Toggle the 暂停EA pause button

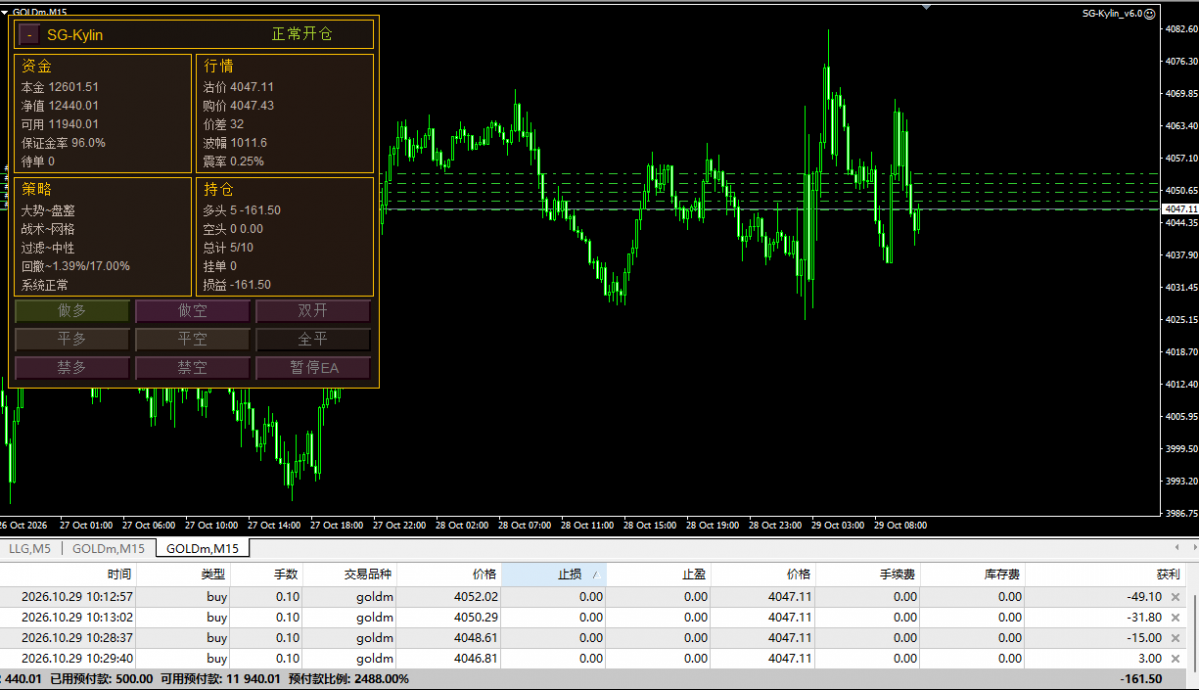(x=314, y=368)
